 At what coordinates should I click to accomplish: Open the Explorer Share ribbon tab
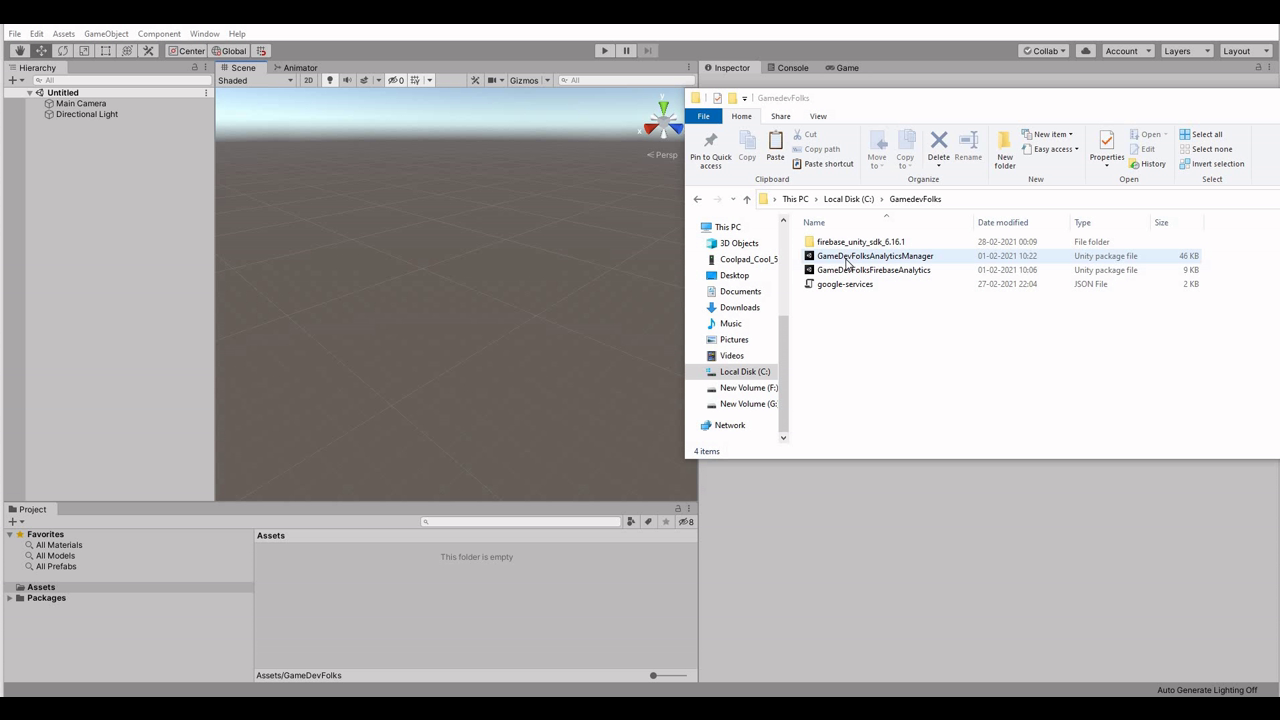click(x=781, y=116)
